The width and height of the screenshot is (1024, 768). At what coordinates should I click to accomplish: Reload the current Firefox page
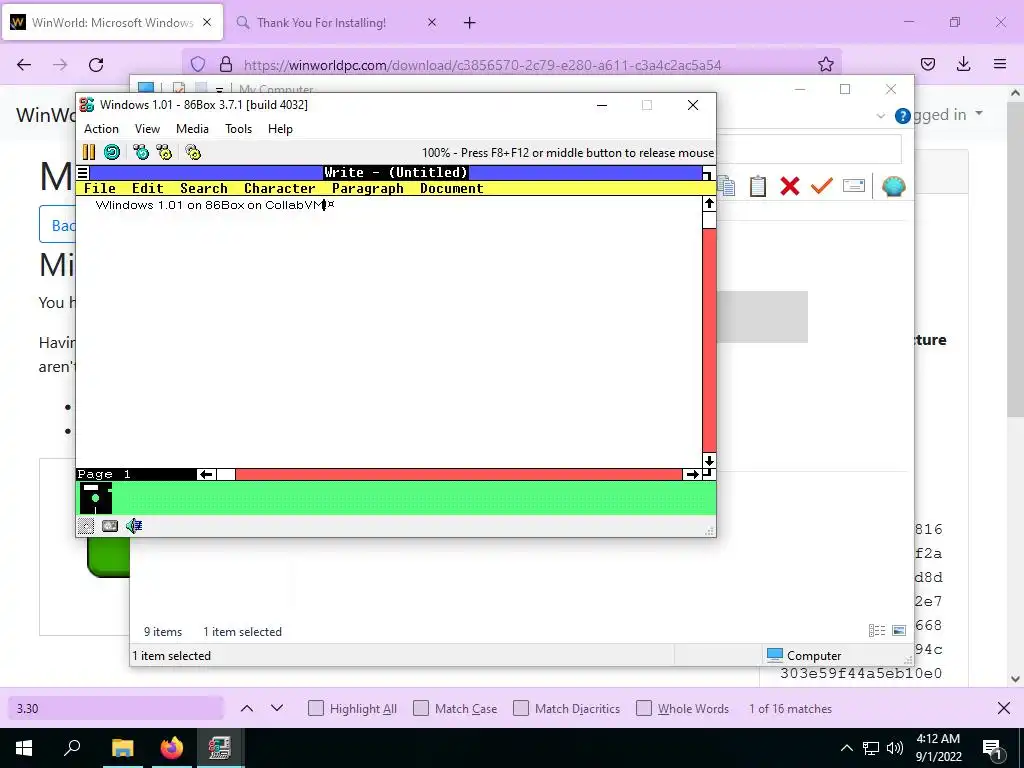96,64
